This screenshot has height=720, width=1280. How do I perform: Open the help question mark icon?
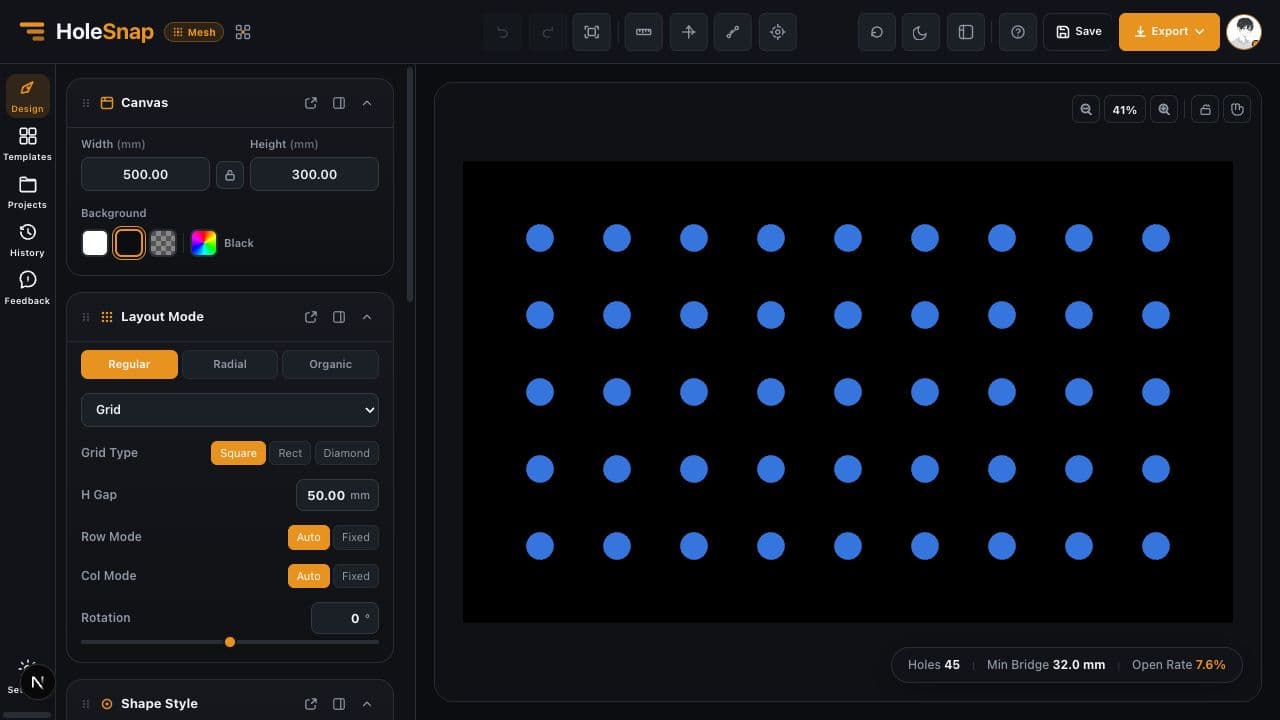1018,32
